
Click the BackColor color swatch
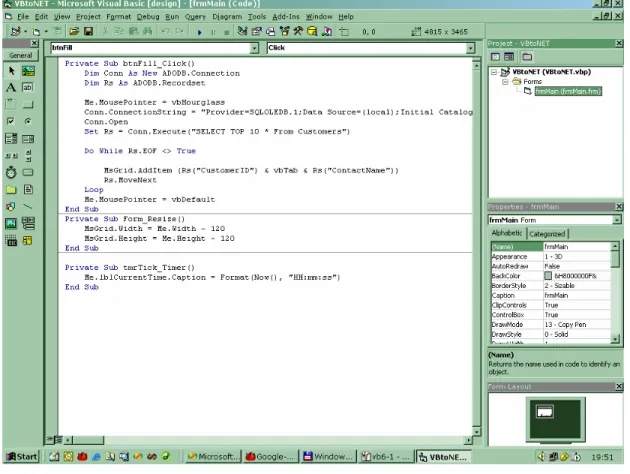(548, 276)
